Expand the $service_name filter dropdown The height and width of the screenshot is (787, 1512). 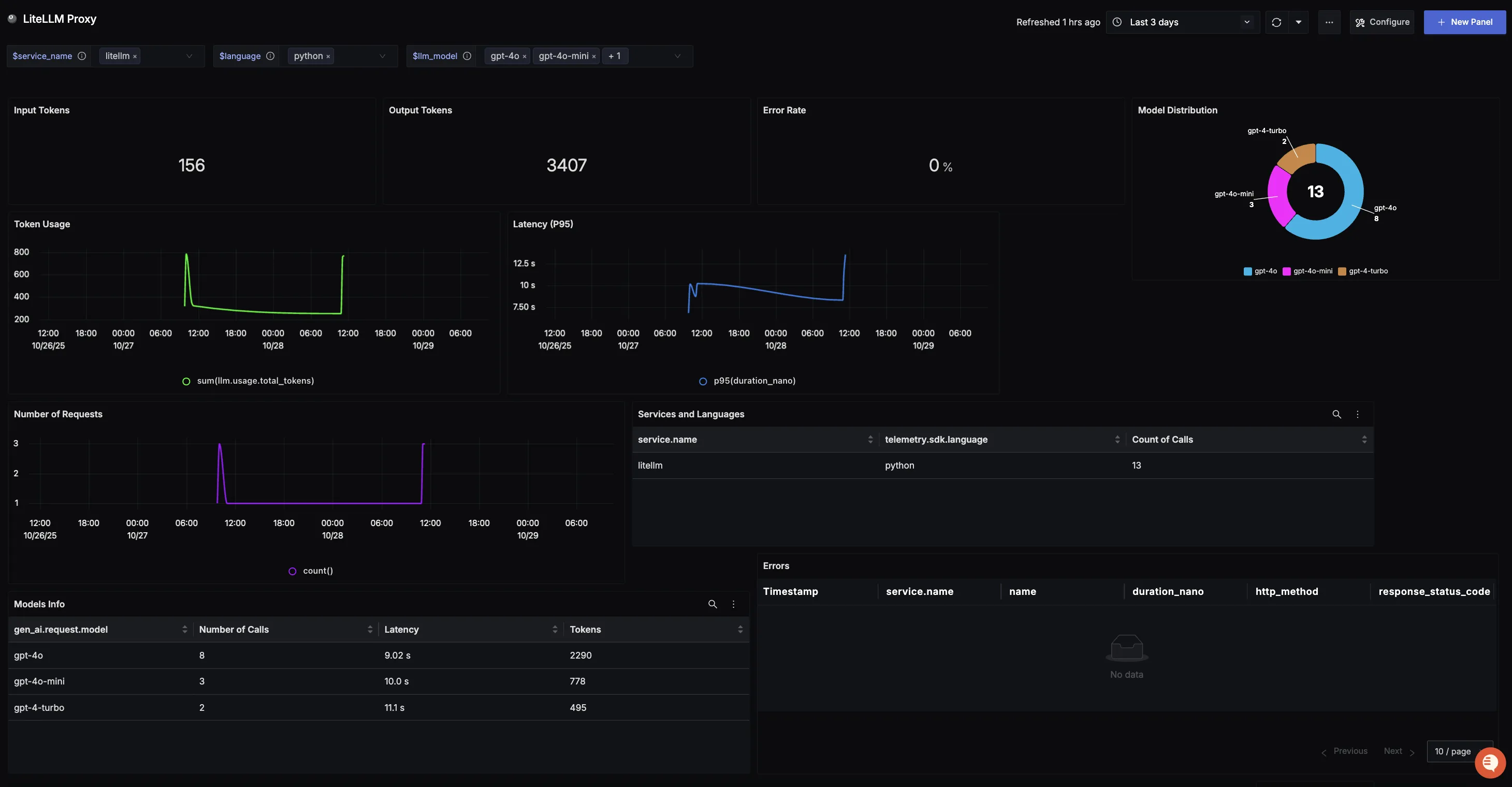(x=189, y=56)
